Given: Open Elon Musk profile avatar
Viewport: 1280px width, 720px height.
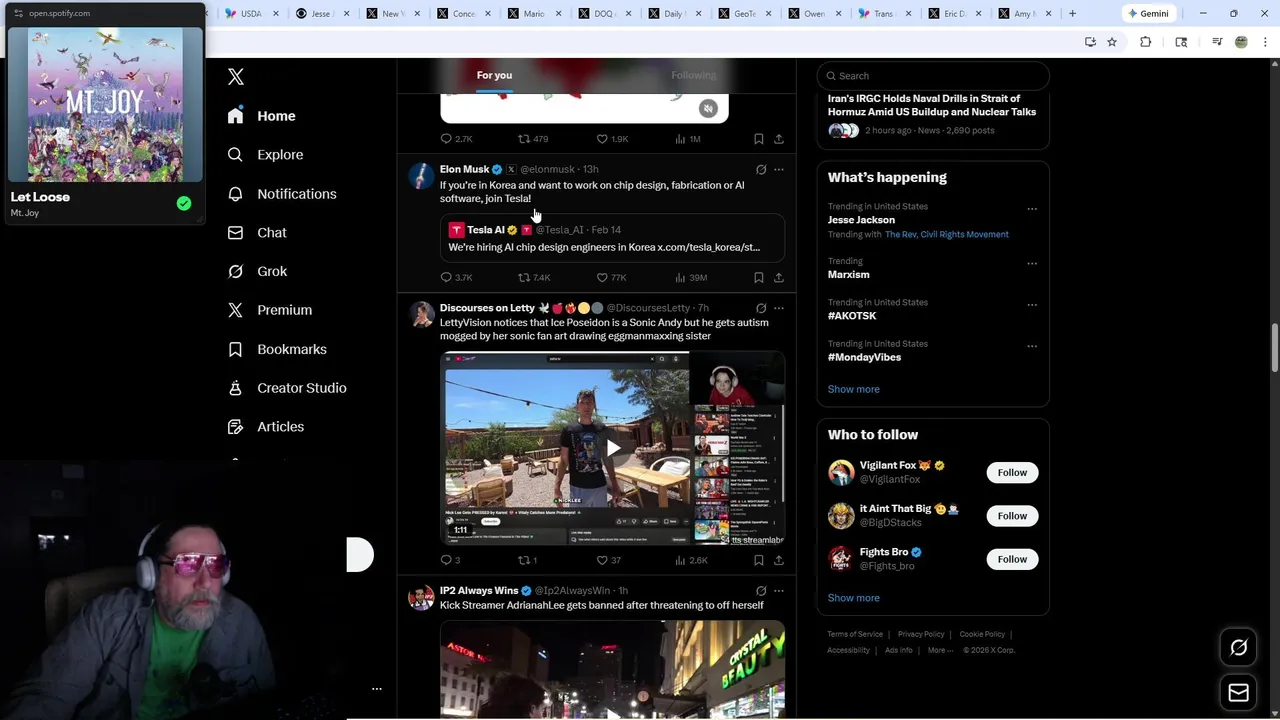Looking at the screenshot, I should pos(422,176).
